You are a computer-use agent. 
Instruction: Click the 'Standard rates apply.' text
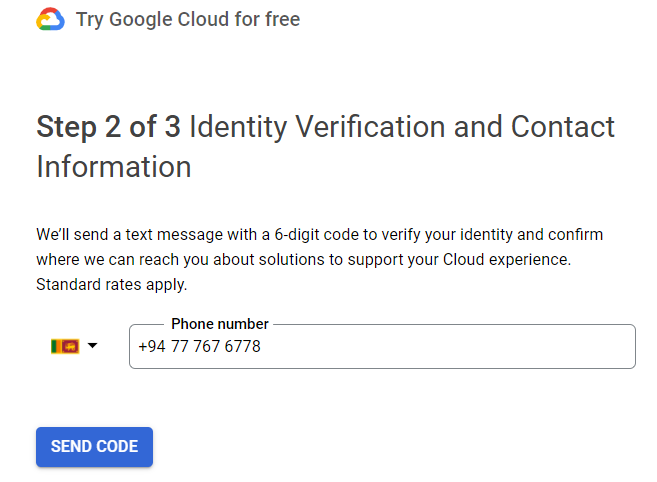point(111,285)
